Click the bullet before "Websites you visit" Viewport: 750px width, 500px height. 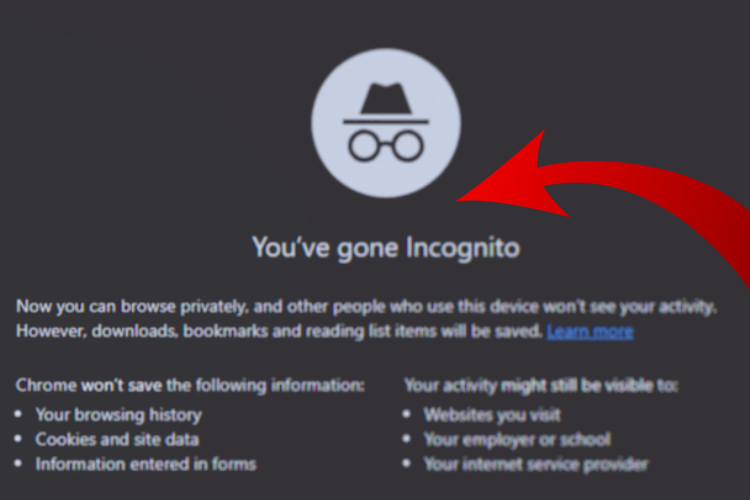408,413
